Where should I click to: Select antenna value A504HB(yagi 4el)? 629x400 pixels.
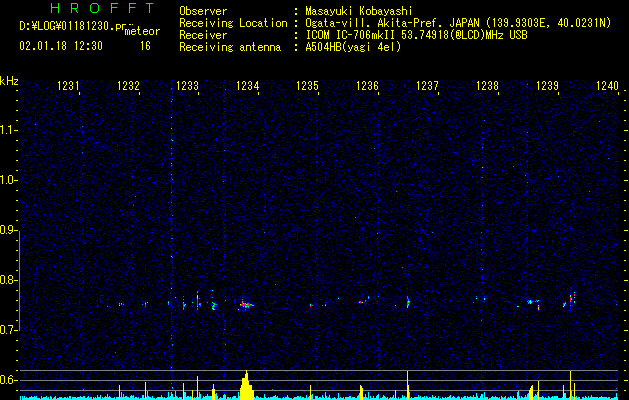tap(353, 47)
